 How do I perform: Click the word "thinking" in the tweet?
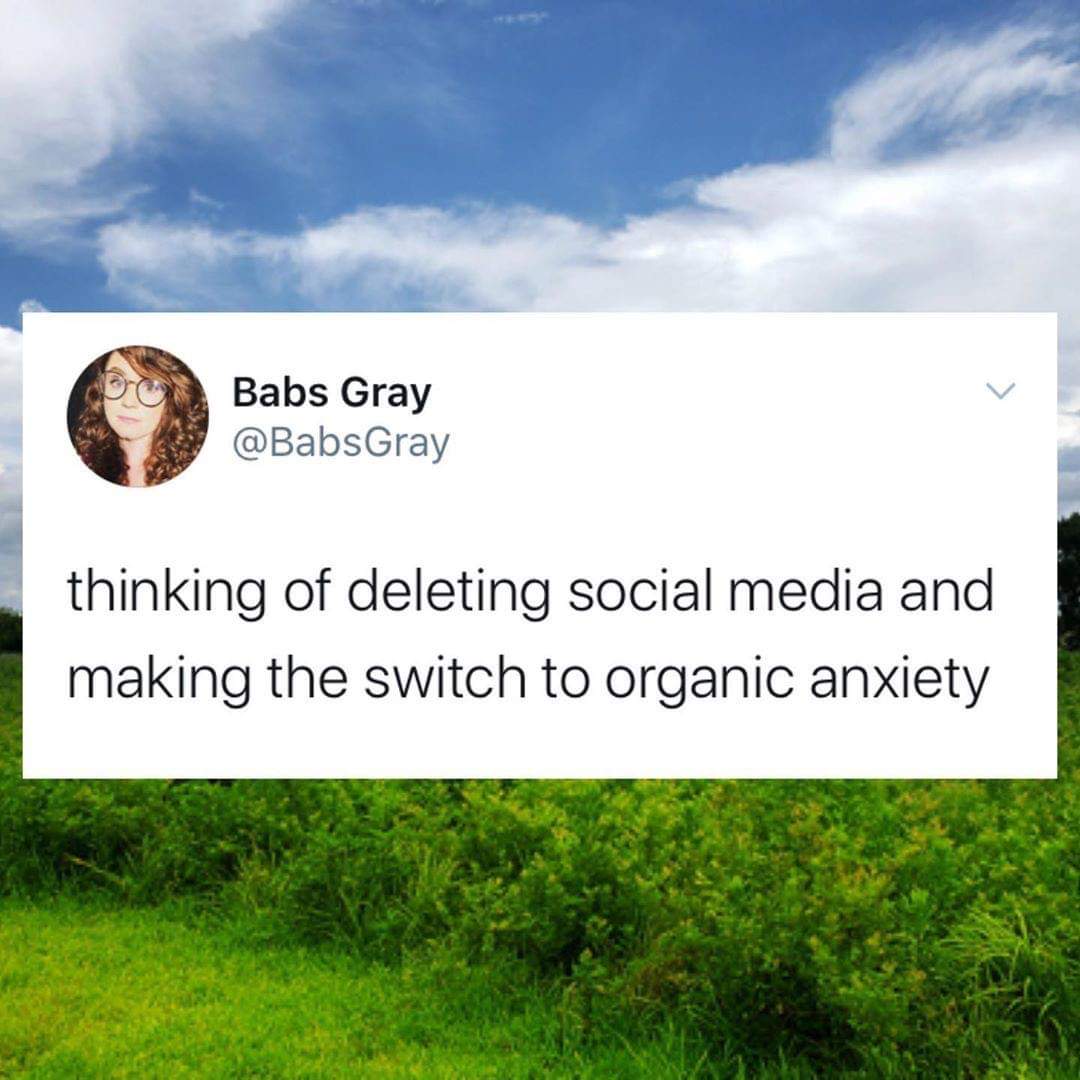pos(167,592)
